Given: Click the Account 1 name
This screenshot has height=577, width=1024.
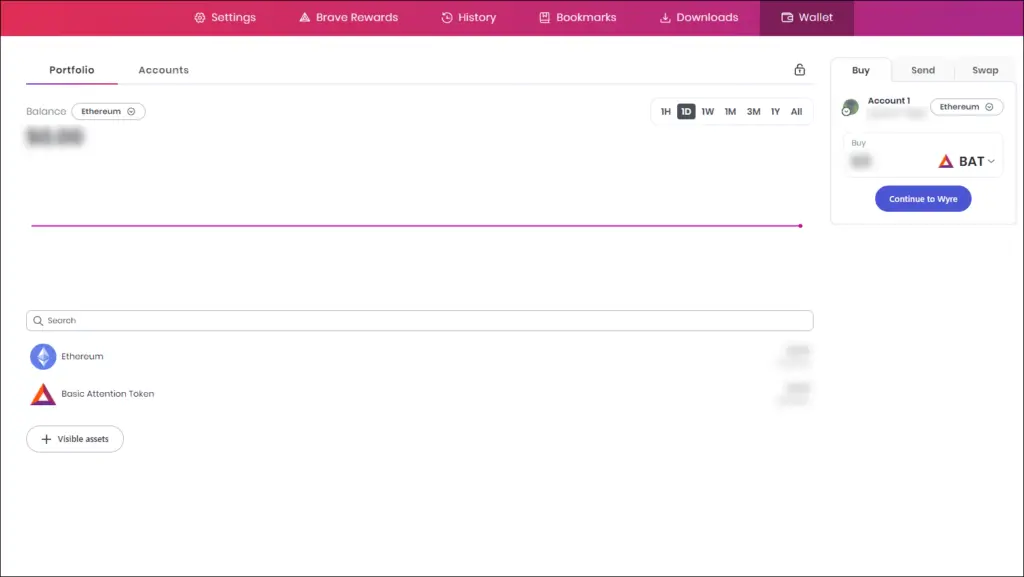Looking at the screenshot, I should pyautogui.click(x=889, y=101).
